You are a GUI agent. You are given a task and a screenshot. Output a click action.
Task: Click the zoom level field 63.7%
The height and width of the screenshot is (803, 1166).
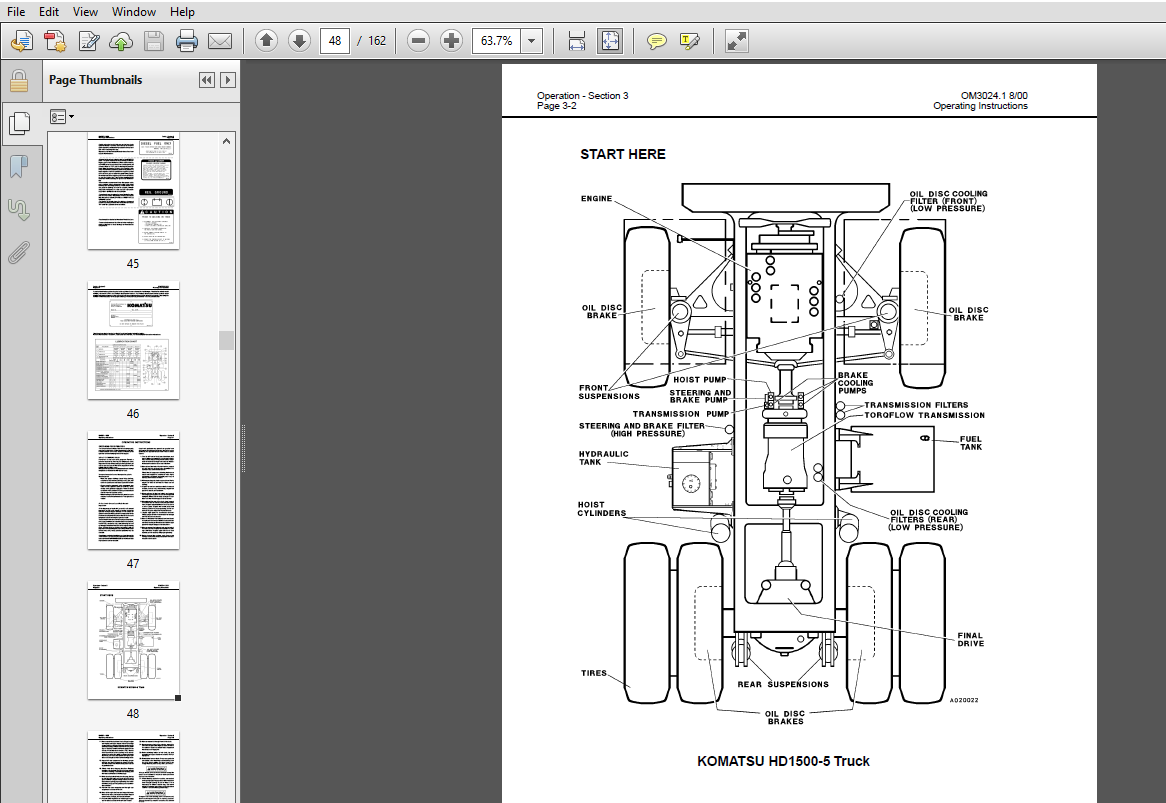497,41
